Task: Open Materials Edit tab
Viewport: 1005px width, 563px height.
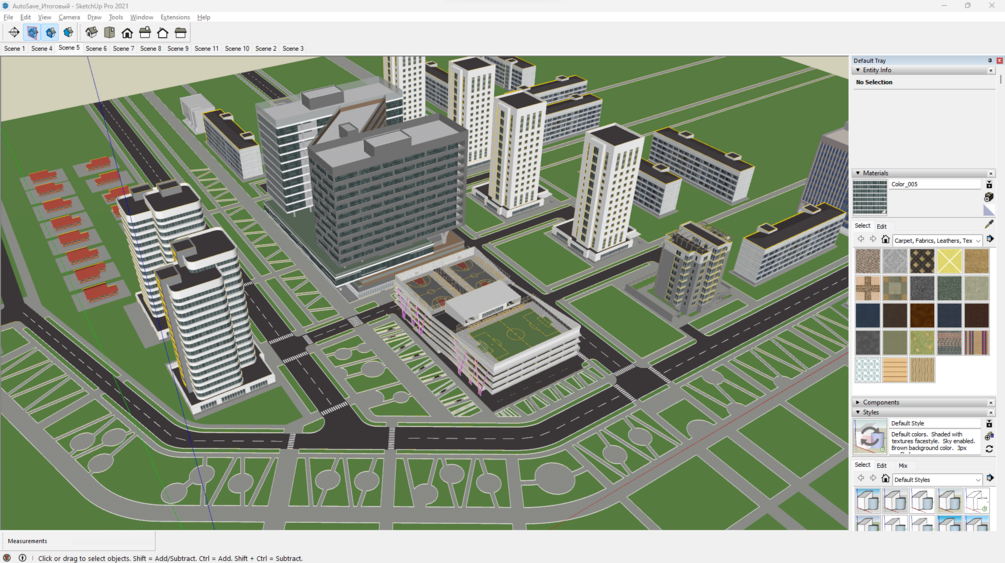Action: point(882,226)
